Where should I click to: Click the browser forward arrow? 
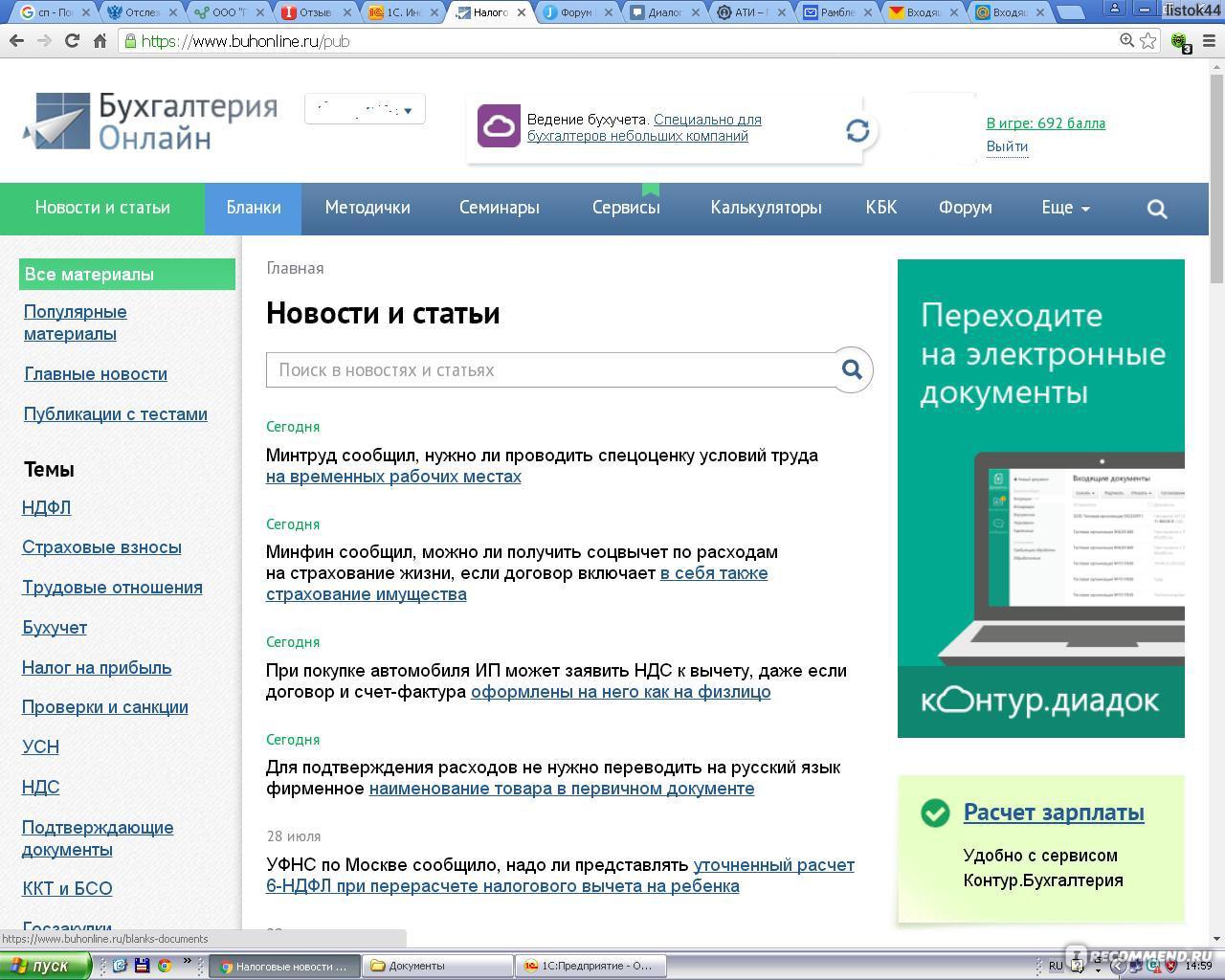pos(44,41)
